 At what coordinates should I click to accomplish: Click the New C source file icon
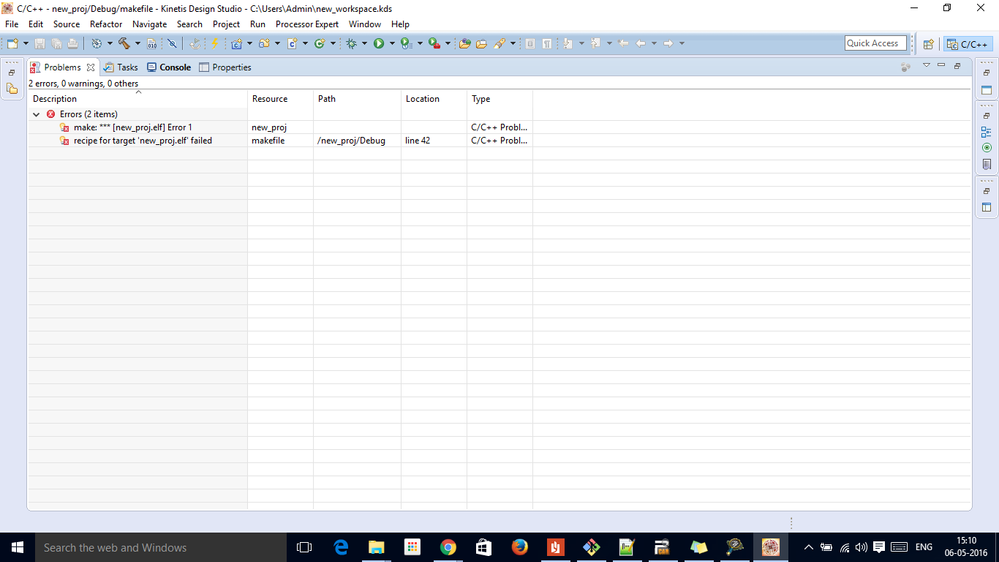[x=292, y=43]
